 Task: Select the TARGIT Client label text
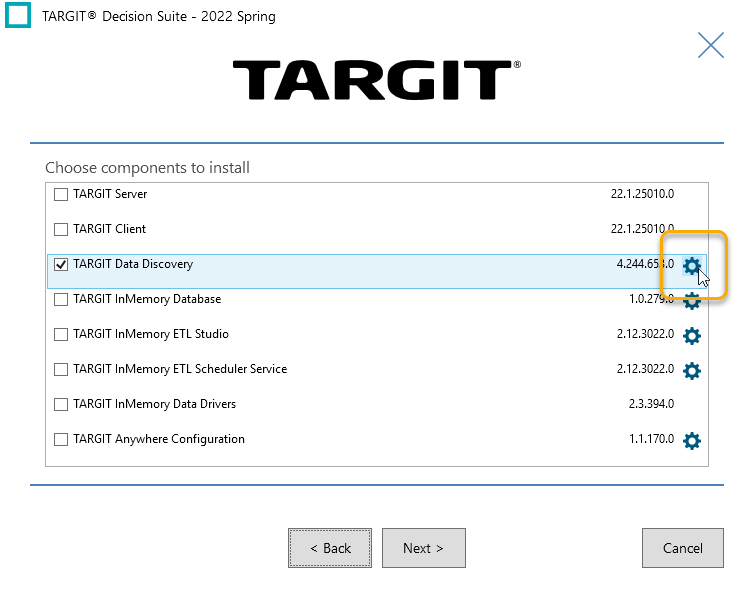[110, 229]
